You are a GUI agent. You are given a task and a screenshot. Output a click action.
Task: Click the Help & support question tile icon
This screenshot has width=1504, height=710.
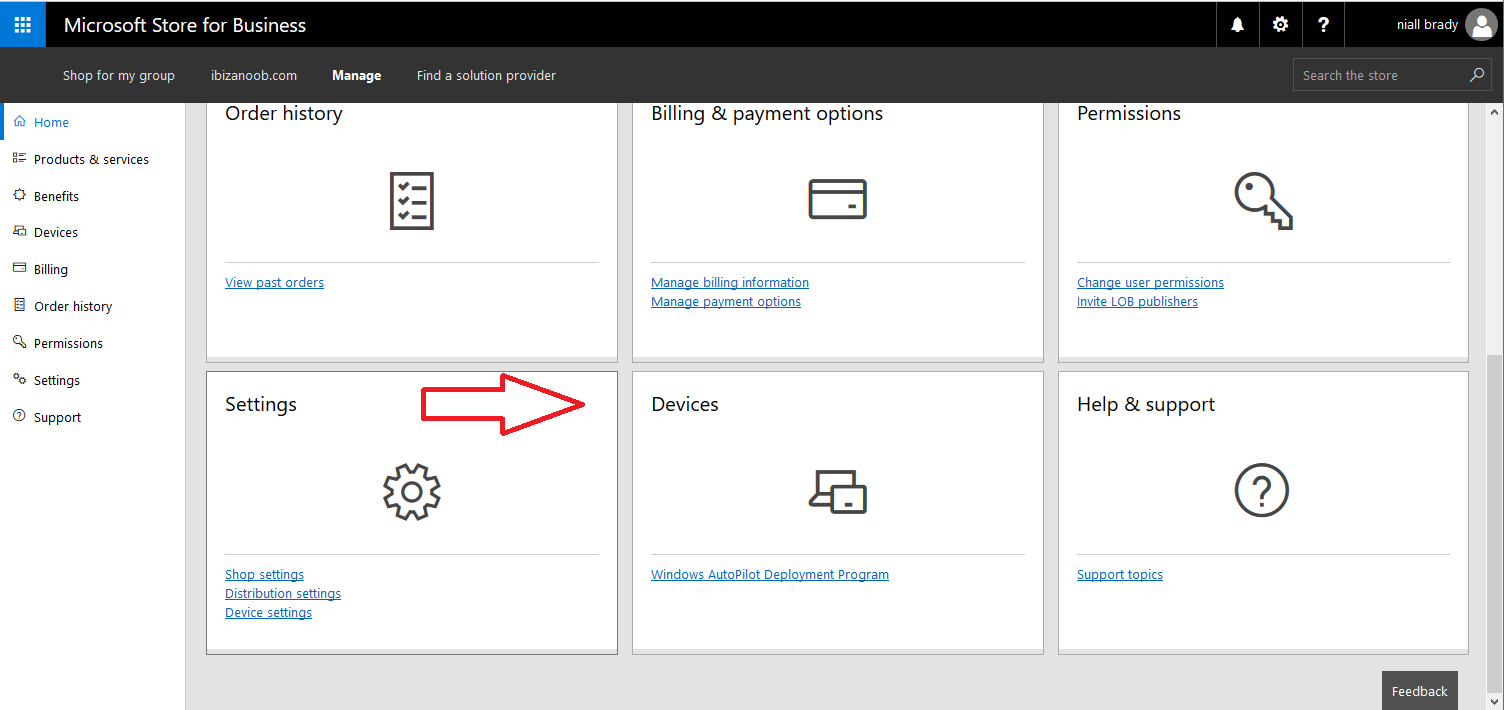pyautogui.click(x=1262, y=491)
